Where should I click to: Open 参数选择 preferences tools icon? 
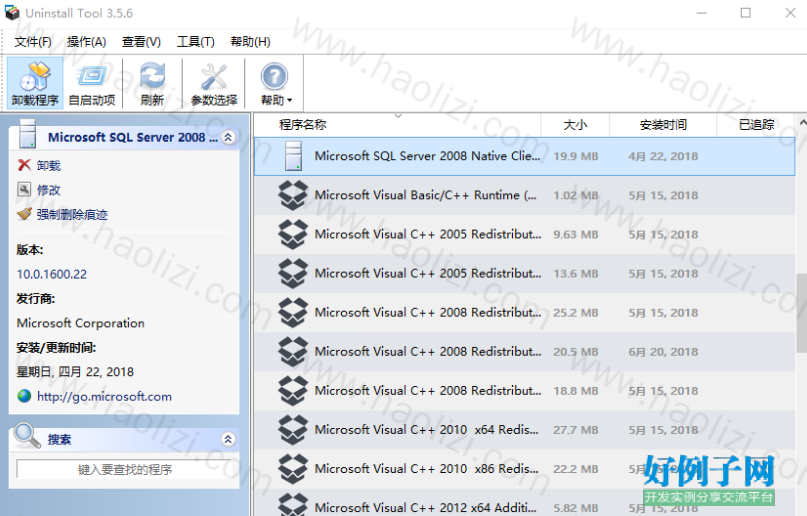pos(214,83)
